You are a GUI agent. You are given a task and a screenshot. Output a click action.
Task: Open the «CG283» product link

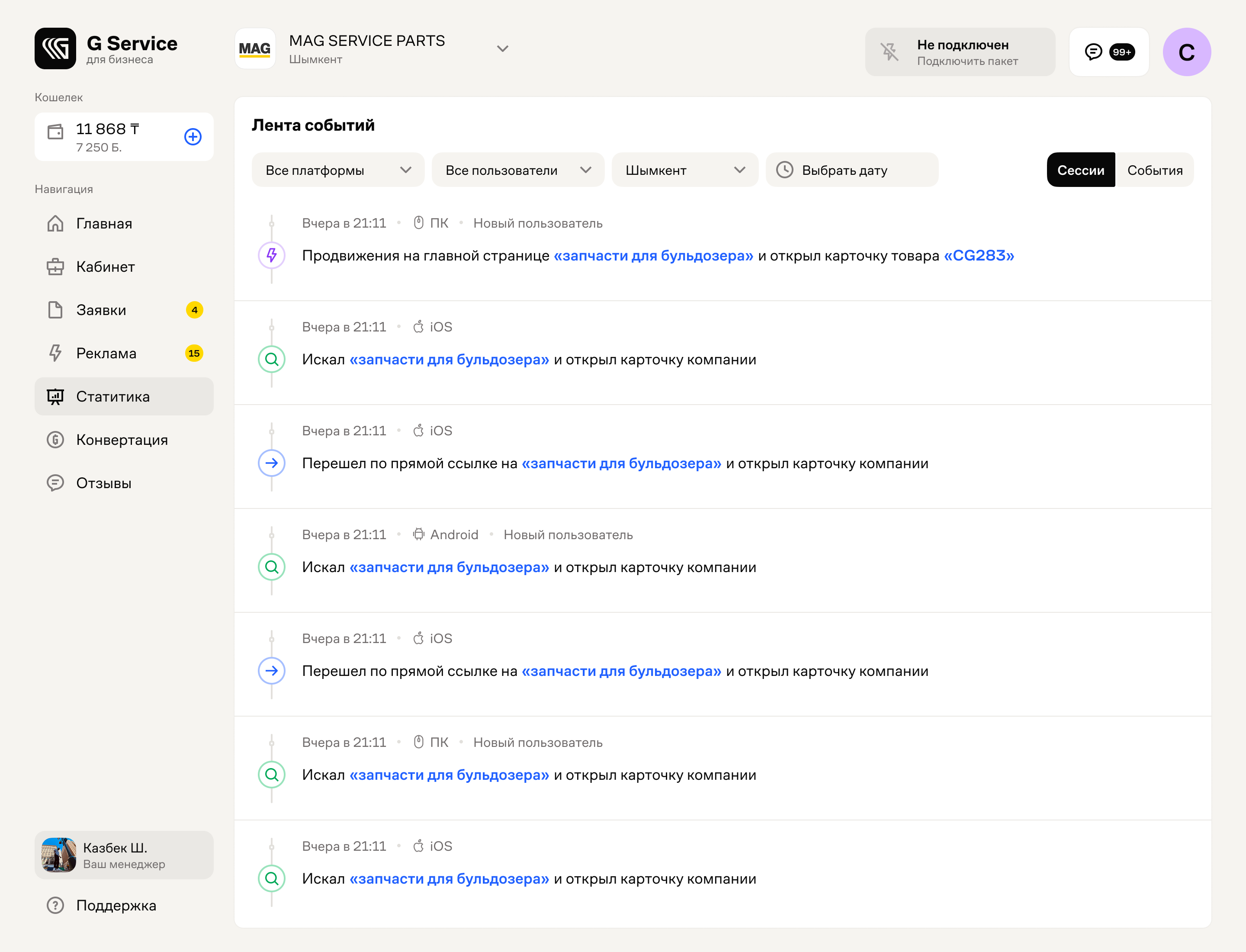click(x=979, y=256)
